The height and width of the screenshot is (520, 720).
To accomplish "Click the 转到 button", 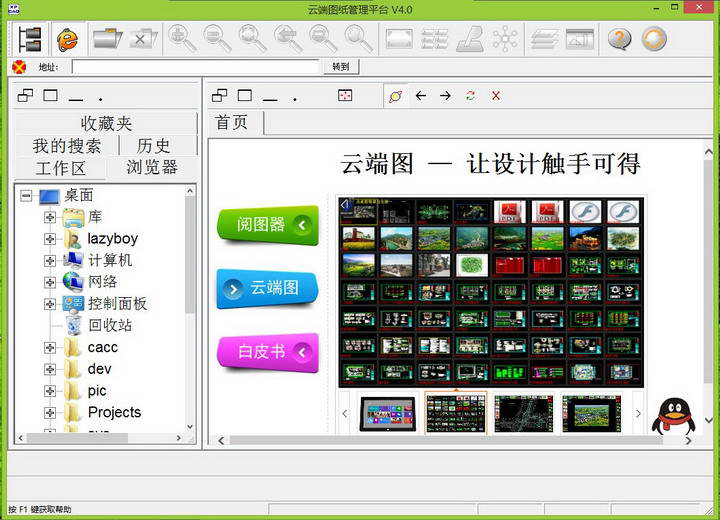I will [340, 67].
